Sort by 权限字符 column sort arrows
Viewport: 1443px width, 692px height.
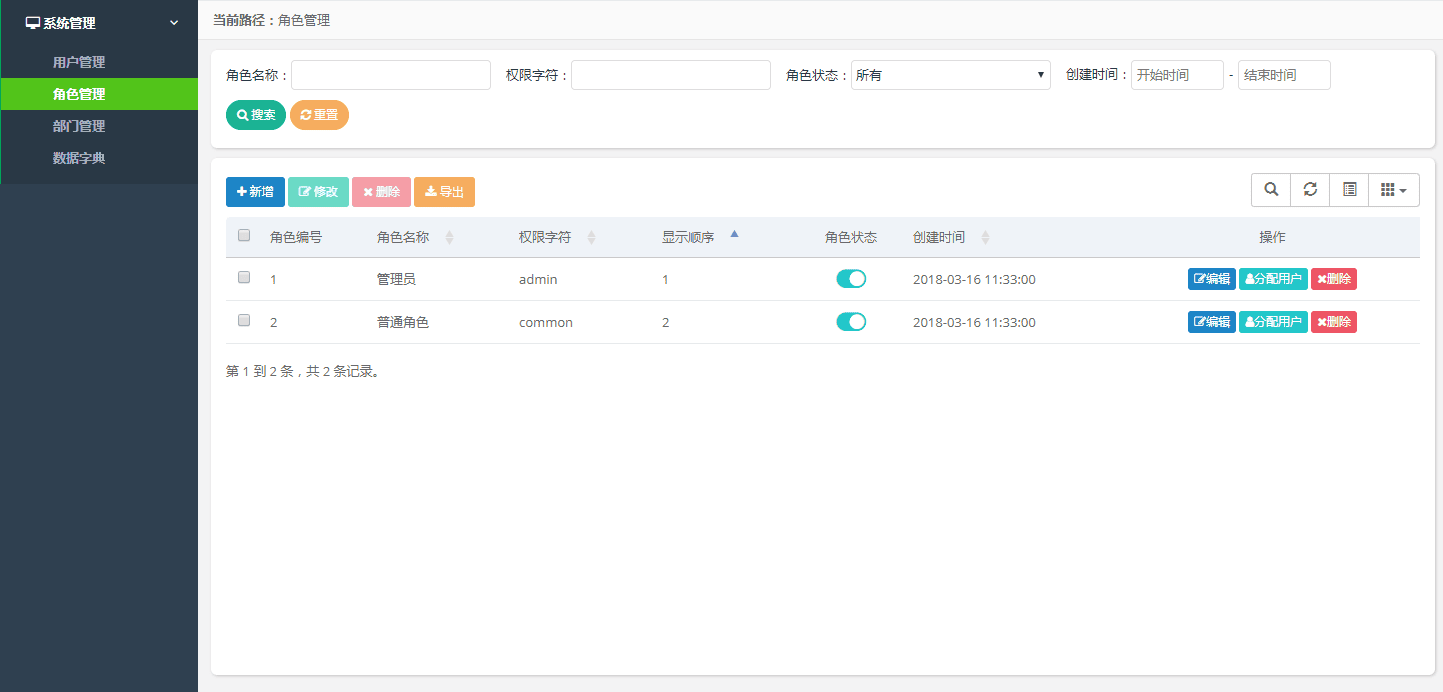(591, 238)
